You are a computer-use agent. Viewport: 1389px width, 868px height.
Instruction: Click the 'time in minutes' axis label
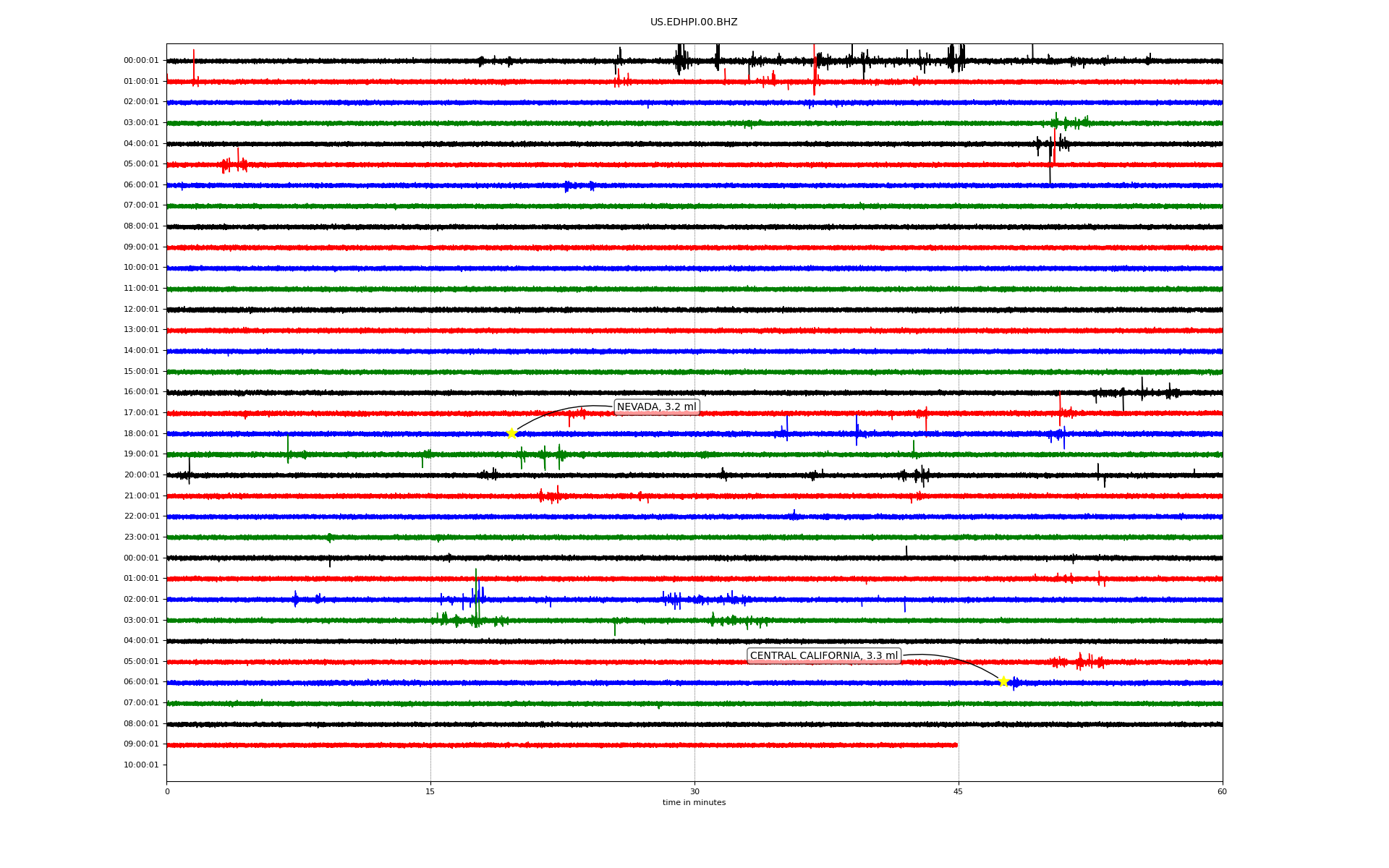pyautogui.click(x=694, y=803)
